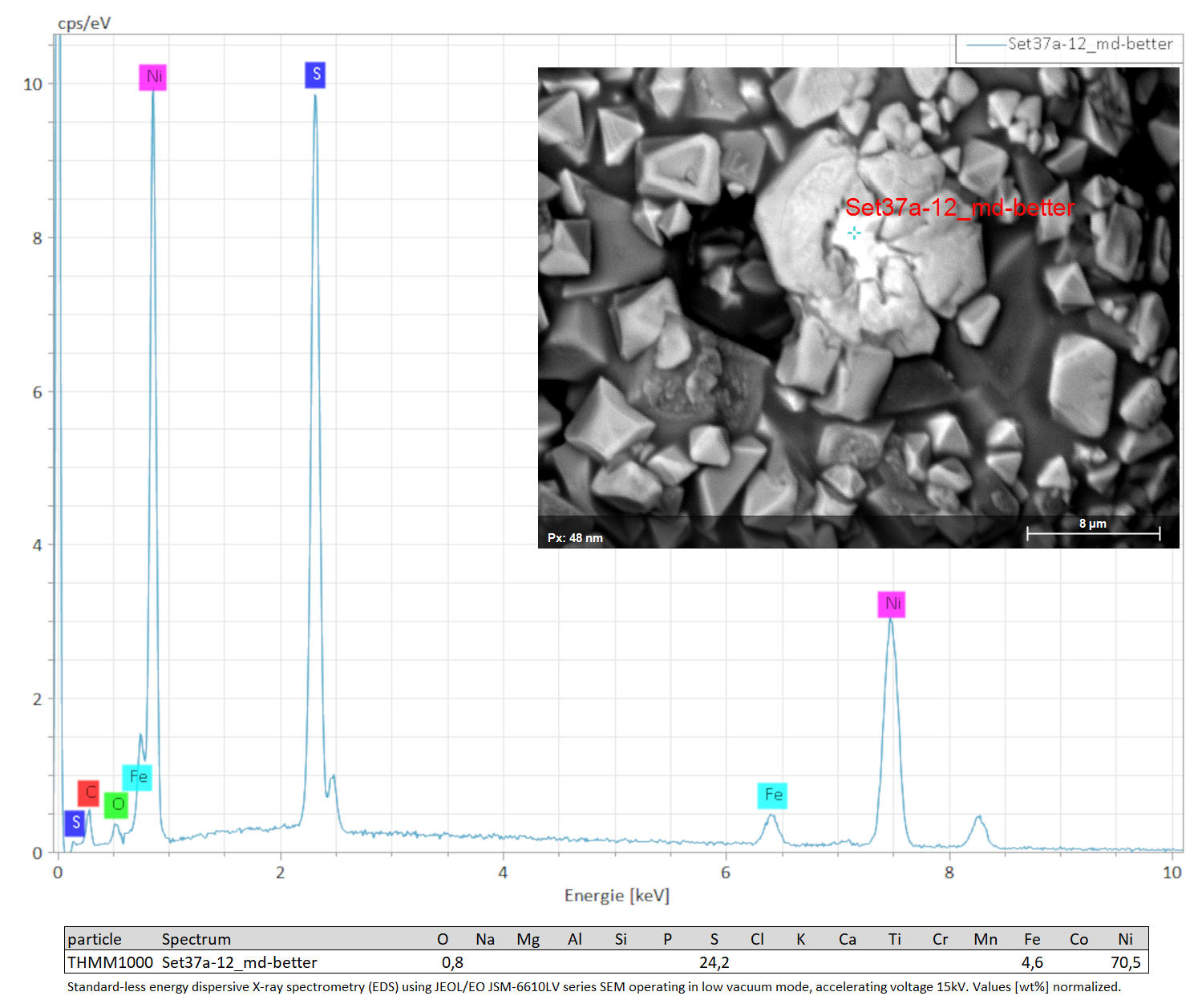Click the red C element label
This screenshot has height=1008, width=1202.
(x=88, y=793)
